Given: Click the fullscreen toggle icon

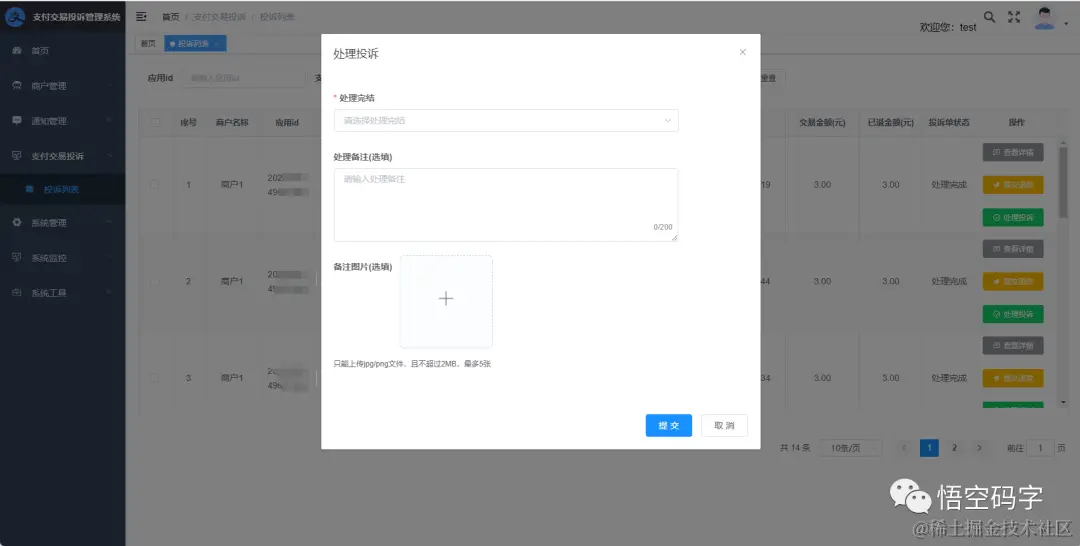Looking at the screenshot, I should 1014,17.
